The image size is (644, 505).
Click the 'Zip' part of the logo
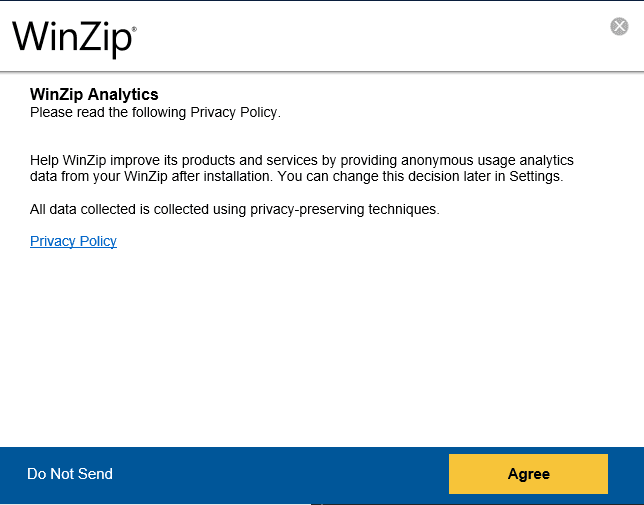106,38
